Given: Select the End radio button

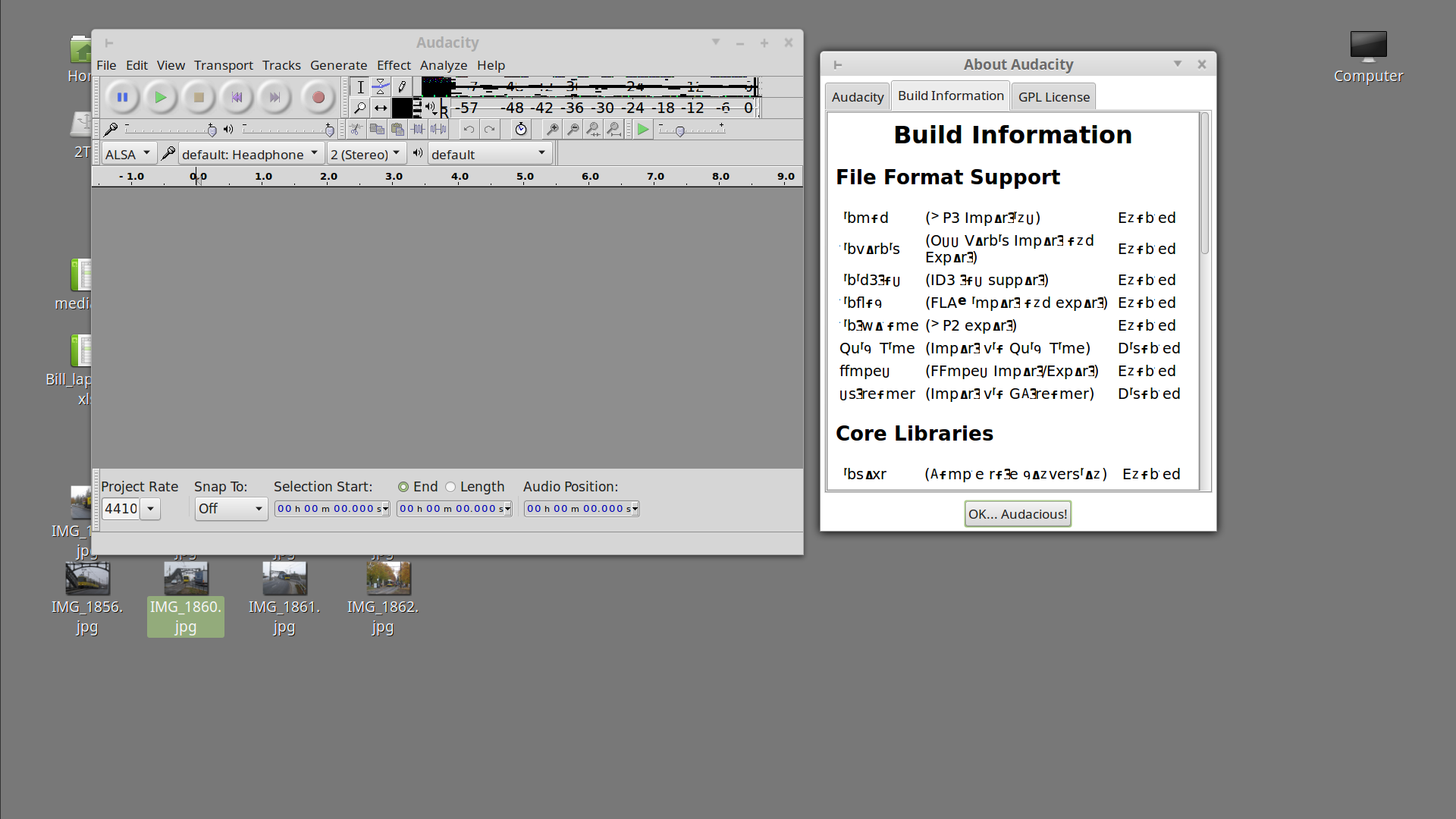Looking at the screenshot, I should point(403,486).
